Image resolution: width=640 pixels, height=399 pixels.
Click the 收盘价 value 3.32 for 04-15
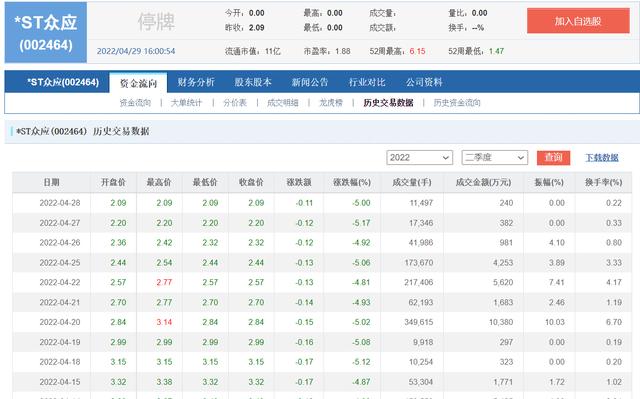coord(256,382)
